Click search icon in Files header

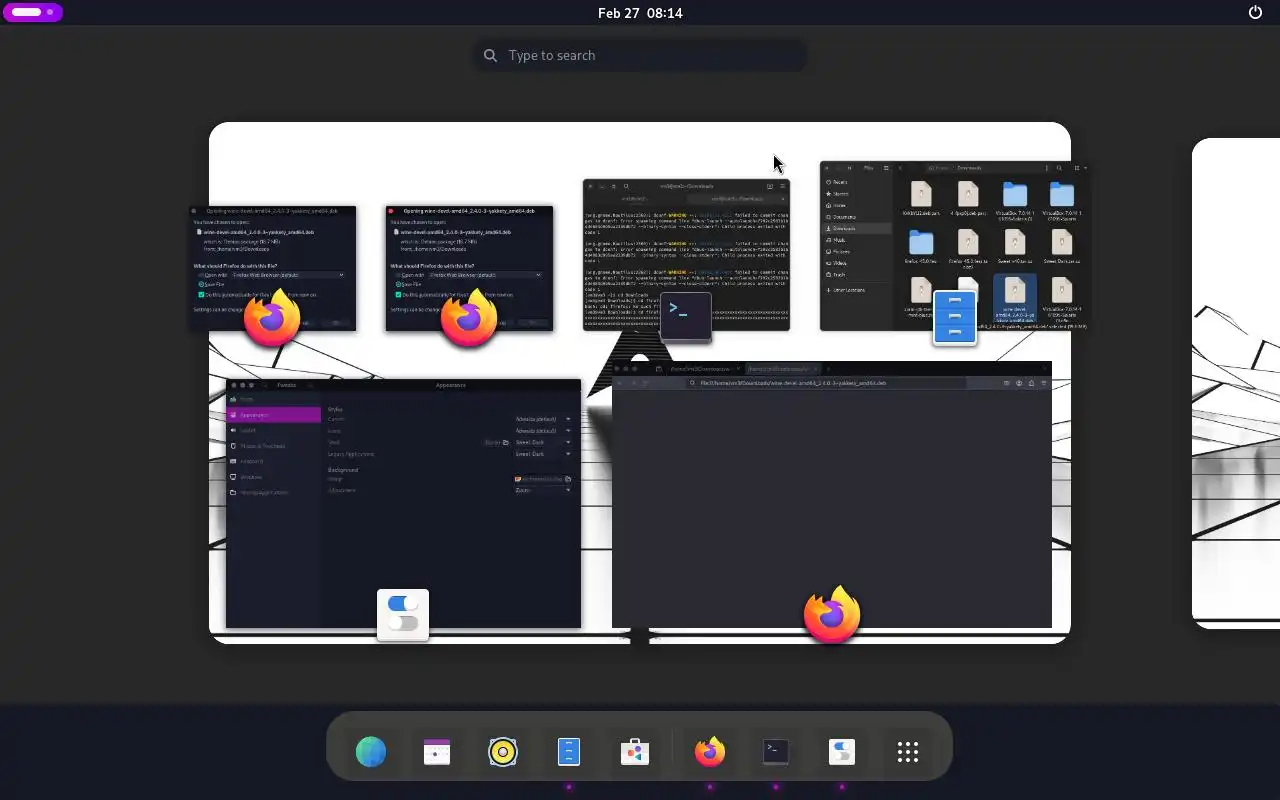pyautogui.click(x=1059, y=168)
